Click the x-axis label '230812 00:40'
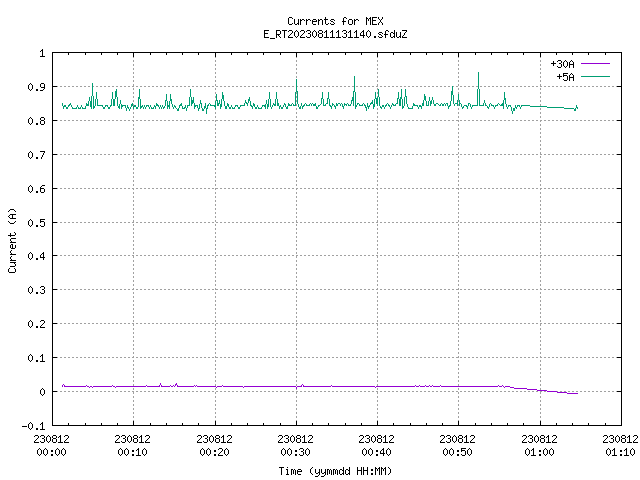Screen dimensions: 640x480 click(x=376, y=445)
